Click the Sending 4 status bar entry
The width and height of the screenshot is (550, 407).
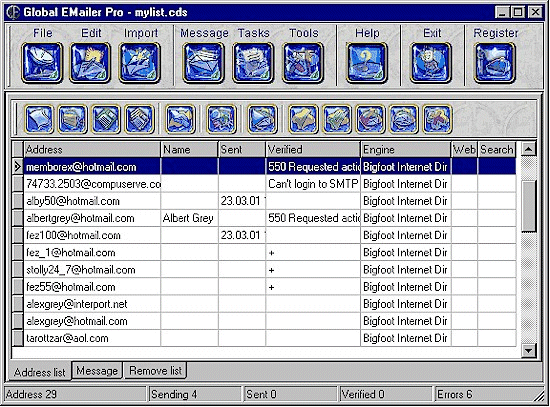point(195,394)
